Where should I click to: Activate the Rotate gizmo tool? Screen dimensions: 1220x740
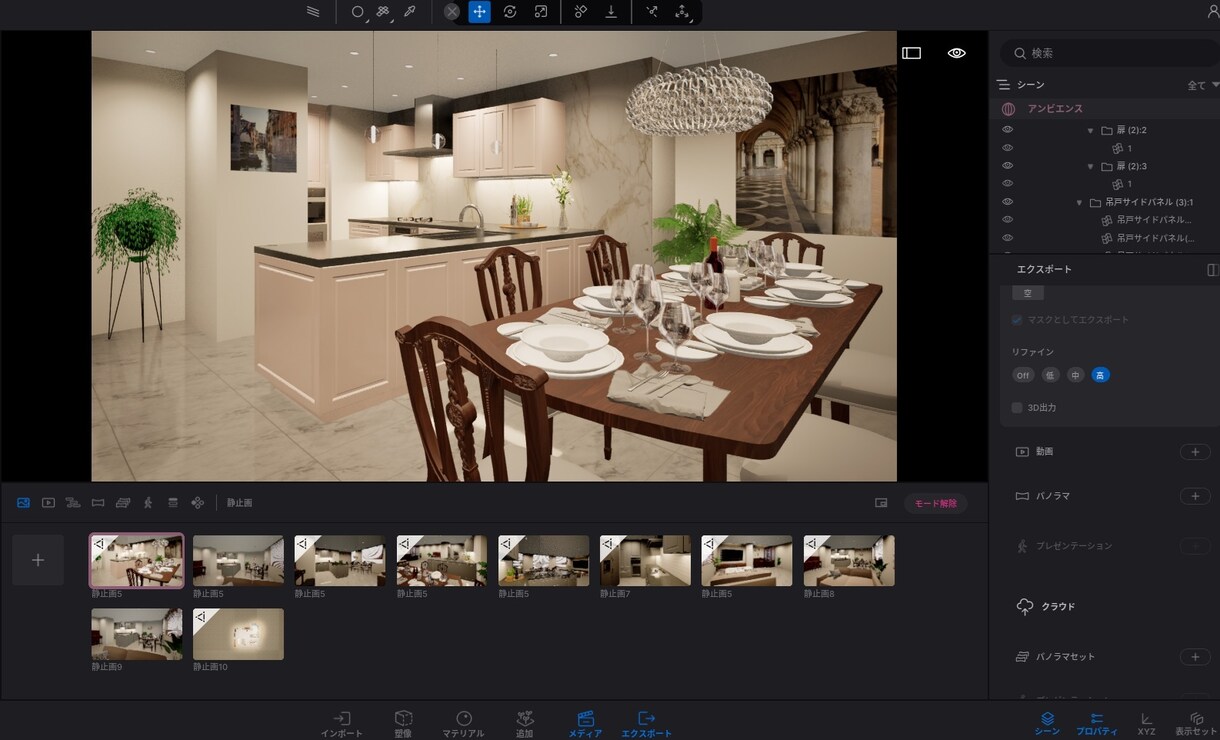pos(510,12)
